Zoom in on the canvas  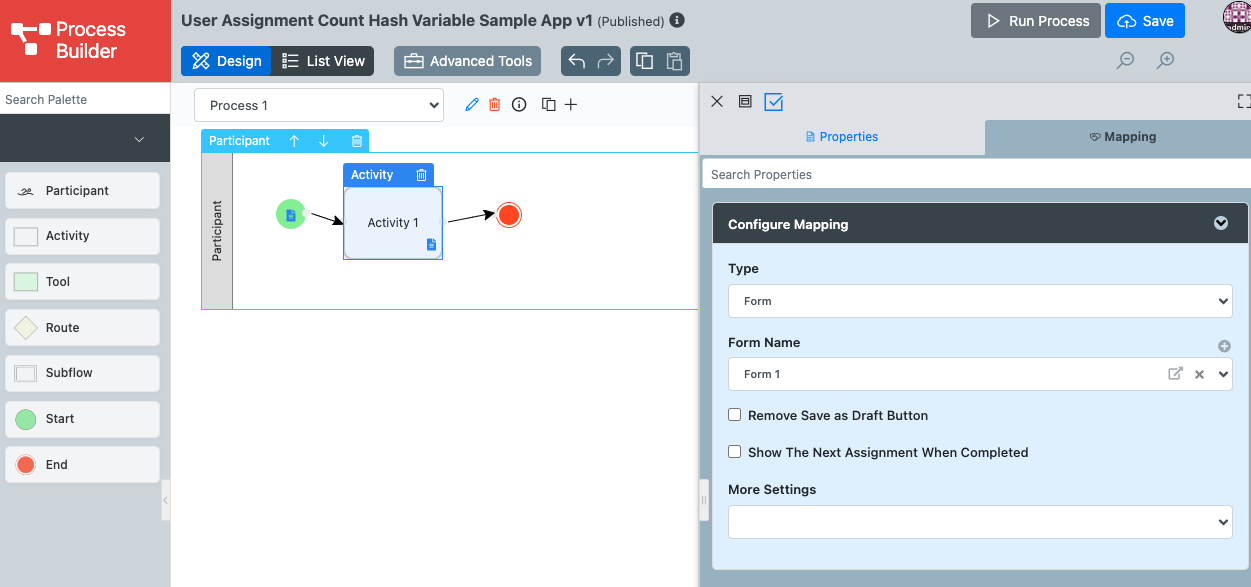point(1165,60)
